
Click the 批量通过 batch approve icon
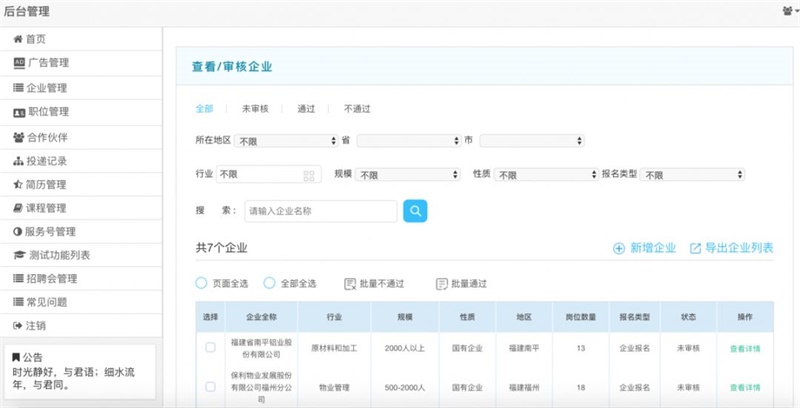[441, 284]
